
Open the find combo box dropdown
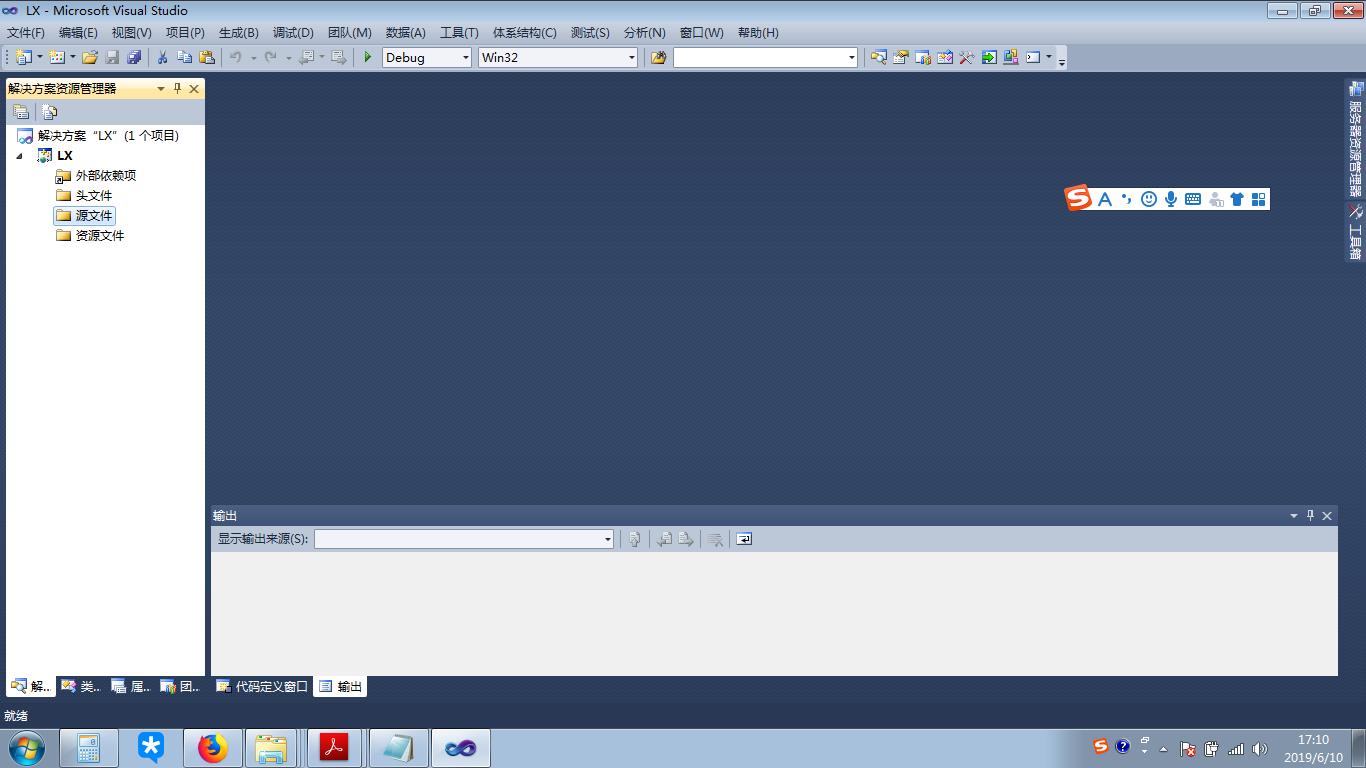pyautogui.click(x=851, y=57)
